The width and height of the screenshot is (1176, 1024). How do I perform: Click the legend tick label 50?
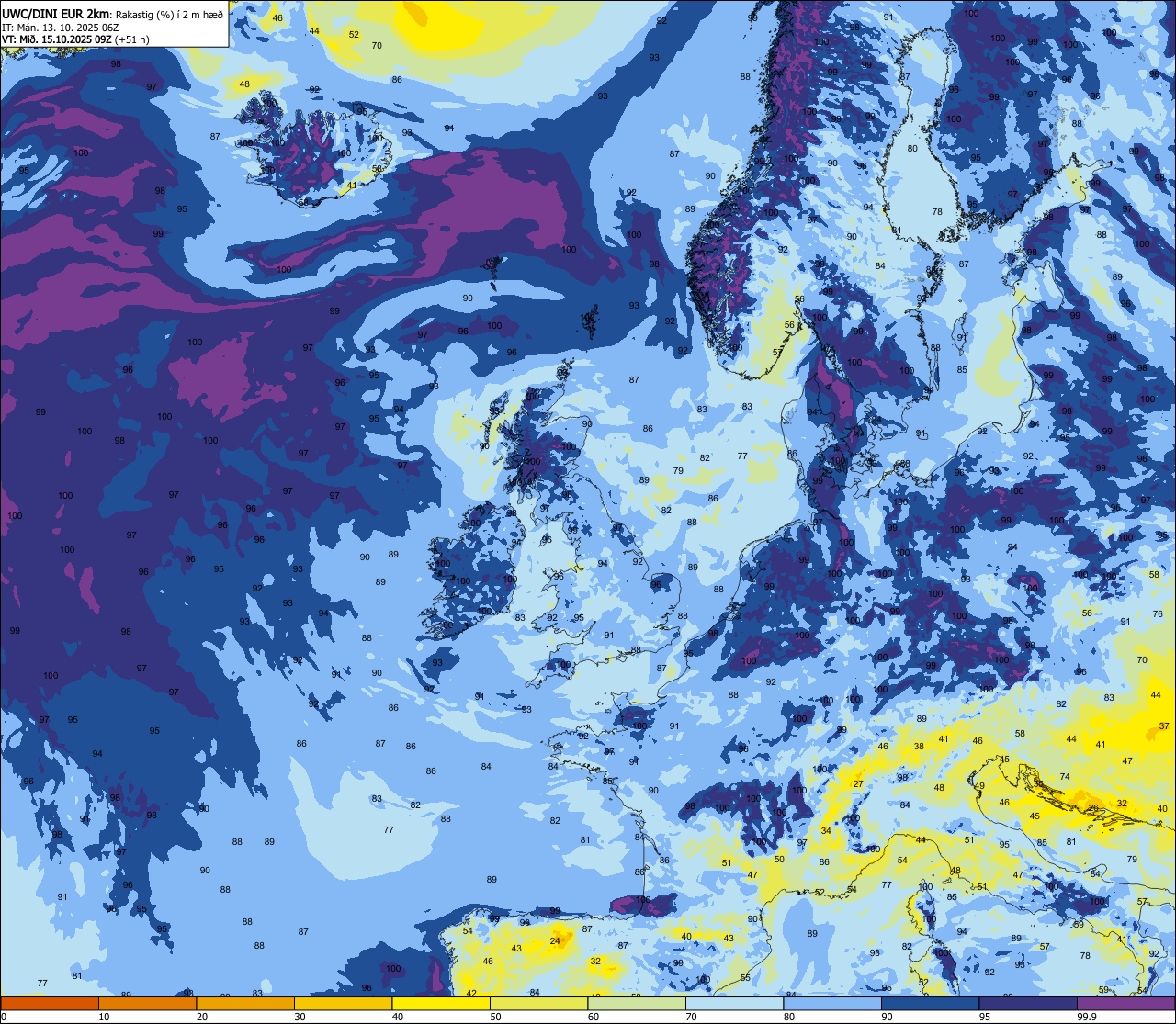point(495,1017)
